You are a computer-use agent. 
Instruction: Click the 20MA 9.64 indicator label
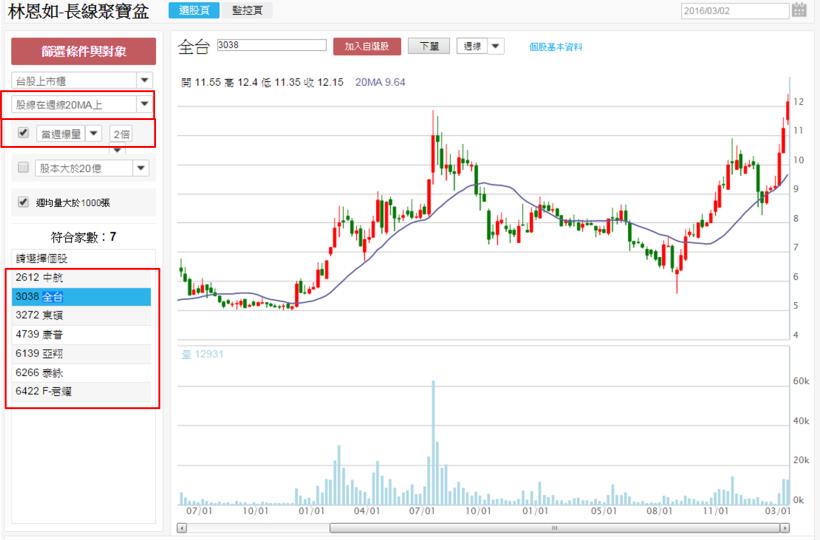[380, 82]
